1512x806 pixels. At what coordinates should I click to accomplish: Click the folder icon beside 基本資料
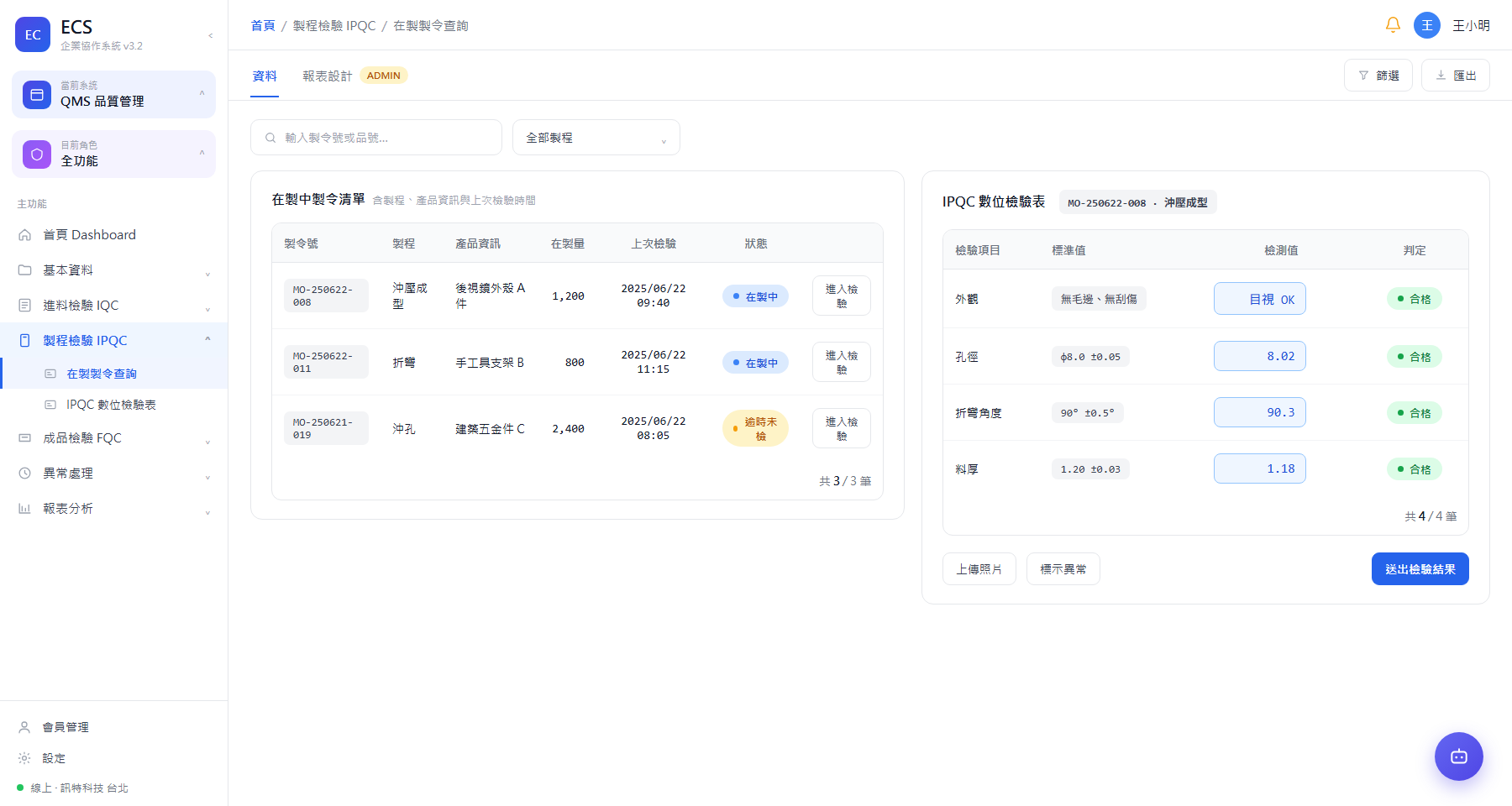[x=25, y=270]
